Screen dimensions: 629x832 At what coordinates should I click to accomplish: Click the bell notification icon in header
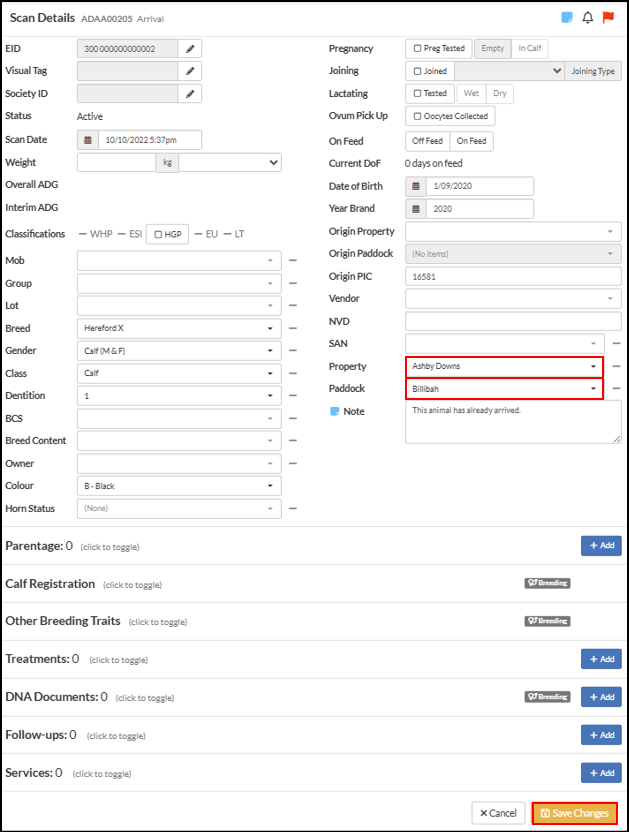[588, 18]
